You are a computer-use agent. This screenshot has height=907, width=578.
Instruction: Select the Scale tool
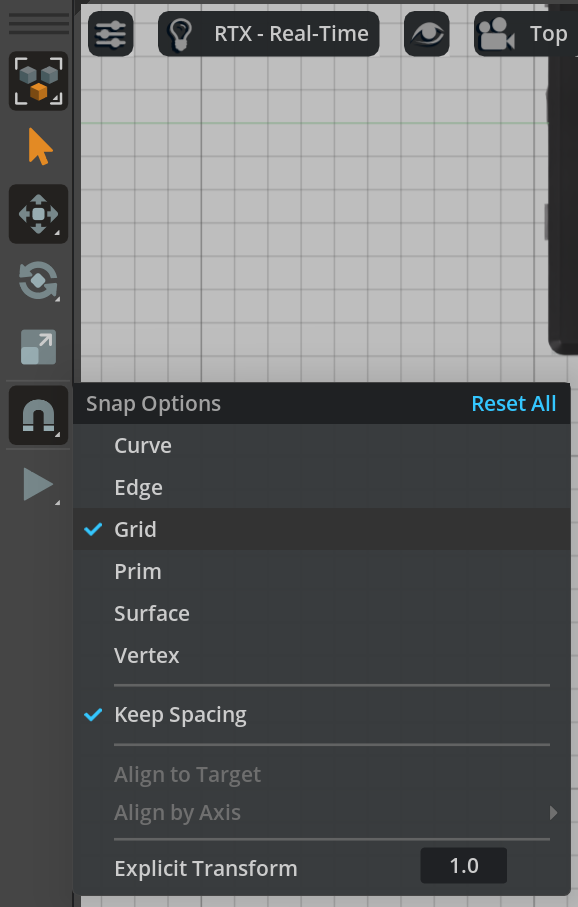(x=38, y=347)
